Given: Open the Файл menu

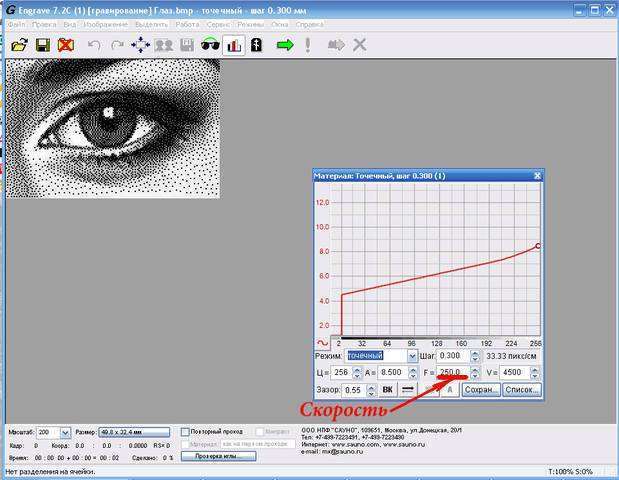Looking at the screenshot, I should coord(15,23).
